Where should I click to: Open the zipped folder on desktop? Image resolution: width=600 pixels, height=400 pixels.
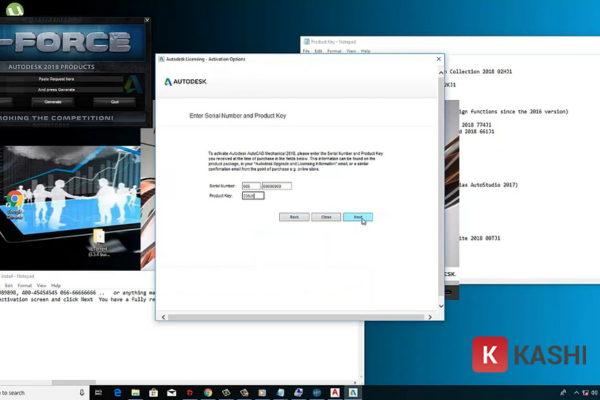tap(99, 238)
